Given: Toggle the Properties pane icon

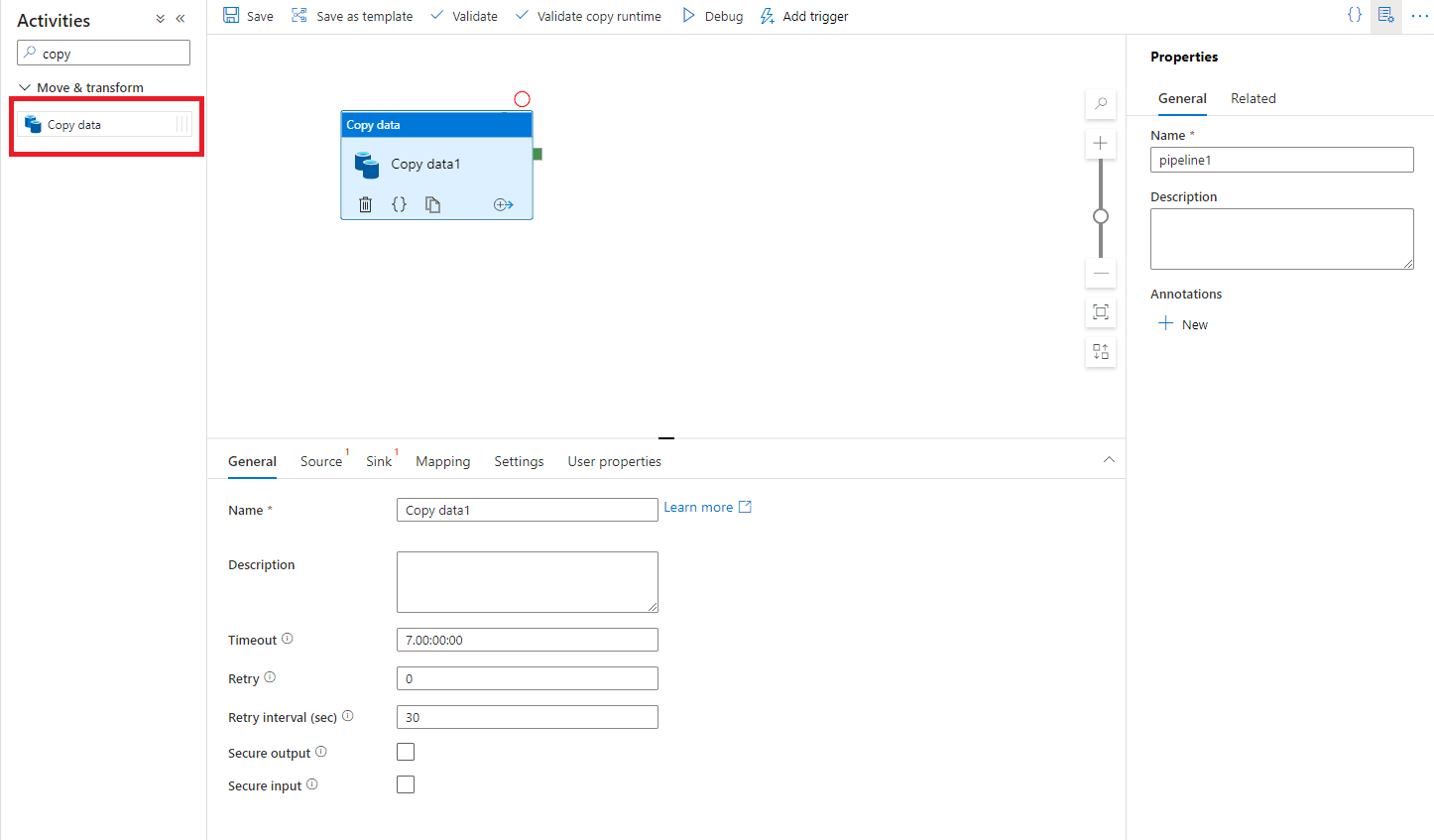Looking at the screenshot, I should [1385, 15].
